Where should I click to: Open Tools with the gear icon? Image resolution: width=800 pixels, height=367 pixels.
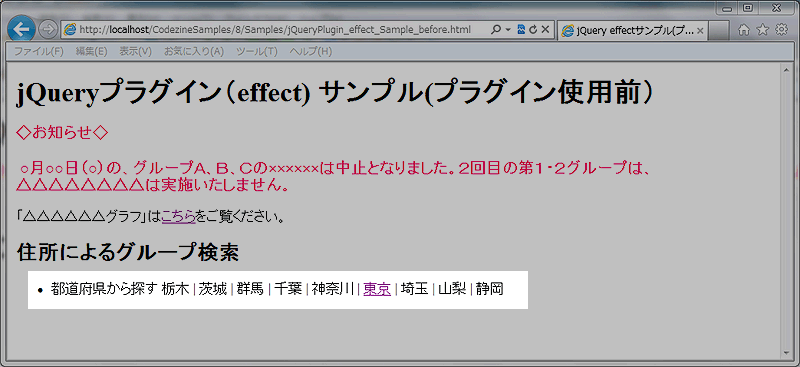(782, 31)
